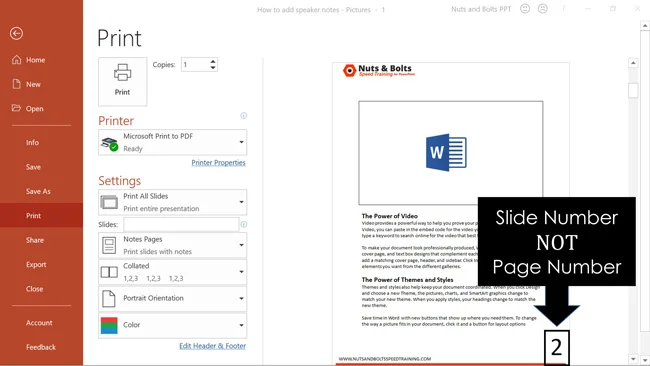The width and height of the screenshot is (650, 366).
Task: Click the printer info icon beside Printer heading
Action: pos(244,116)
